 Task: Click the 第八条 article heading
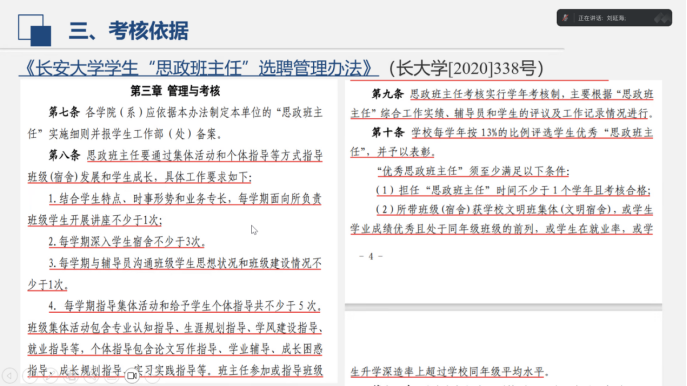[x=64, y=155]
